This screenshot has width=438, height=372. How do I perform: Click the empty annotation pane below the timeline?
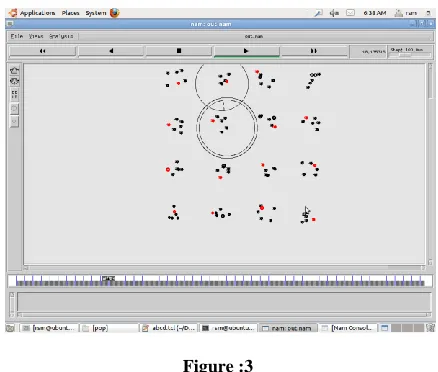224,302
